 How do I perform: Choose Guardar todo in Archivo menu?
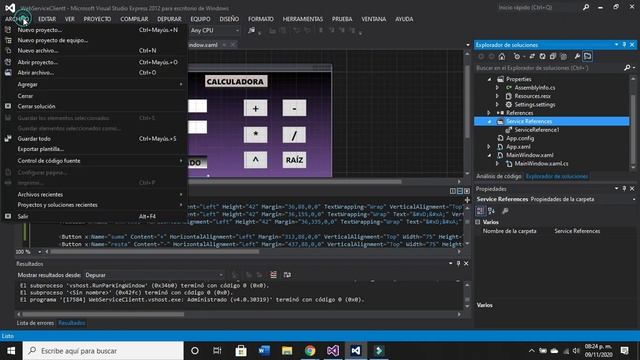[x=94, y=138]
